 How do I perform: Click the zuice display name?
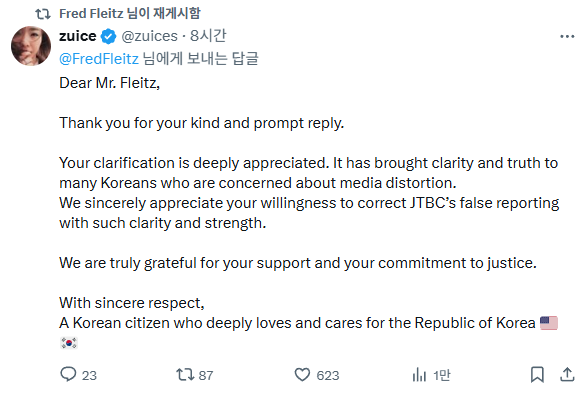tap(78, 36)
